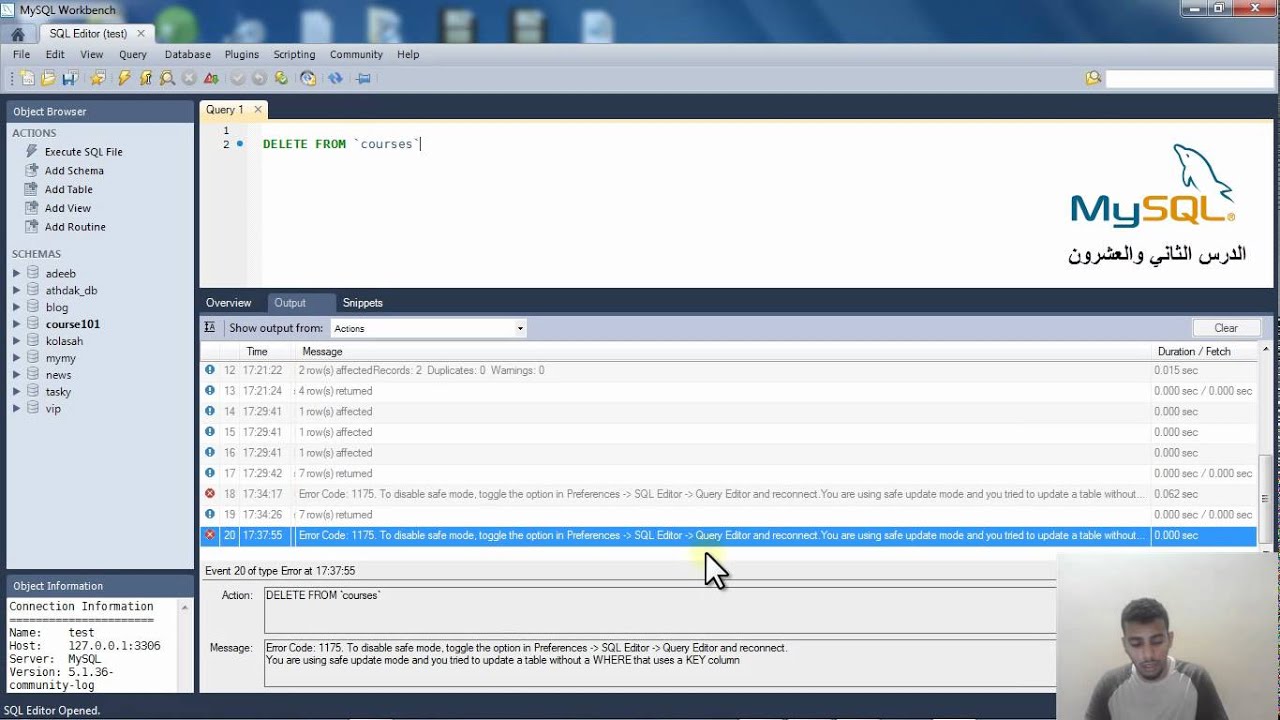
Task: Click the output list icon beside 'Show output from'
Action: pos(210,328)
